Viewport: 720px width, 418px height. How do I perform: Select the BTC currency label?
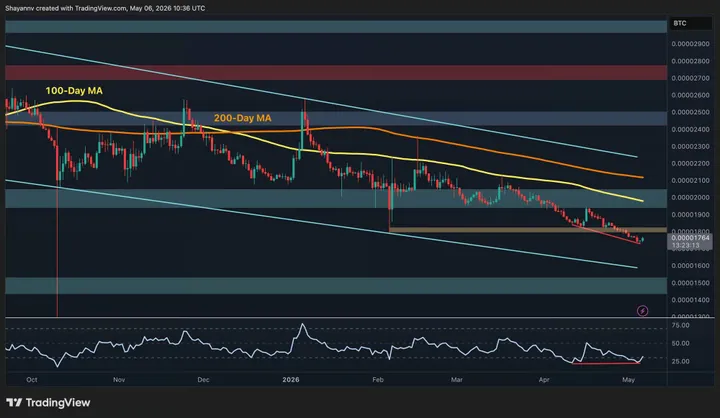(x=680, y=23)
